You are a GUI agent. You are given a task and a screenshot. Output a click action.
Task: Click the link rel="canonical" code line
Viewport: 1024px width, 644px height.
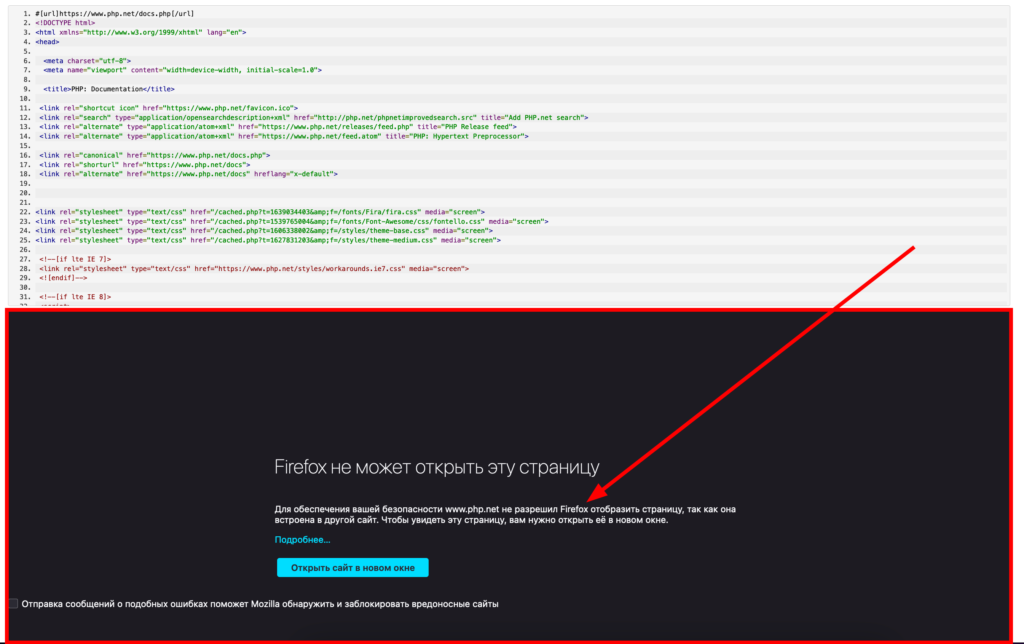coord(155,155)
